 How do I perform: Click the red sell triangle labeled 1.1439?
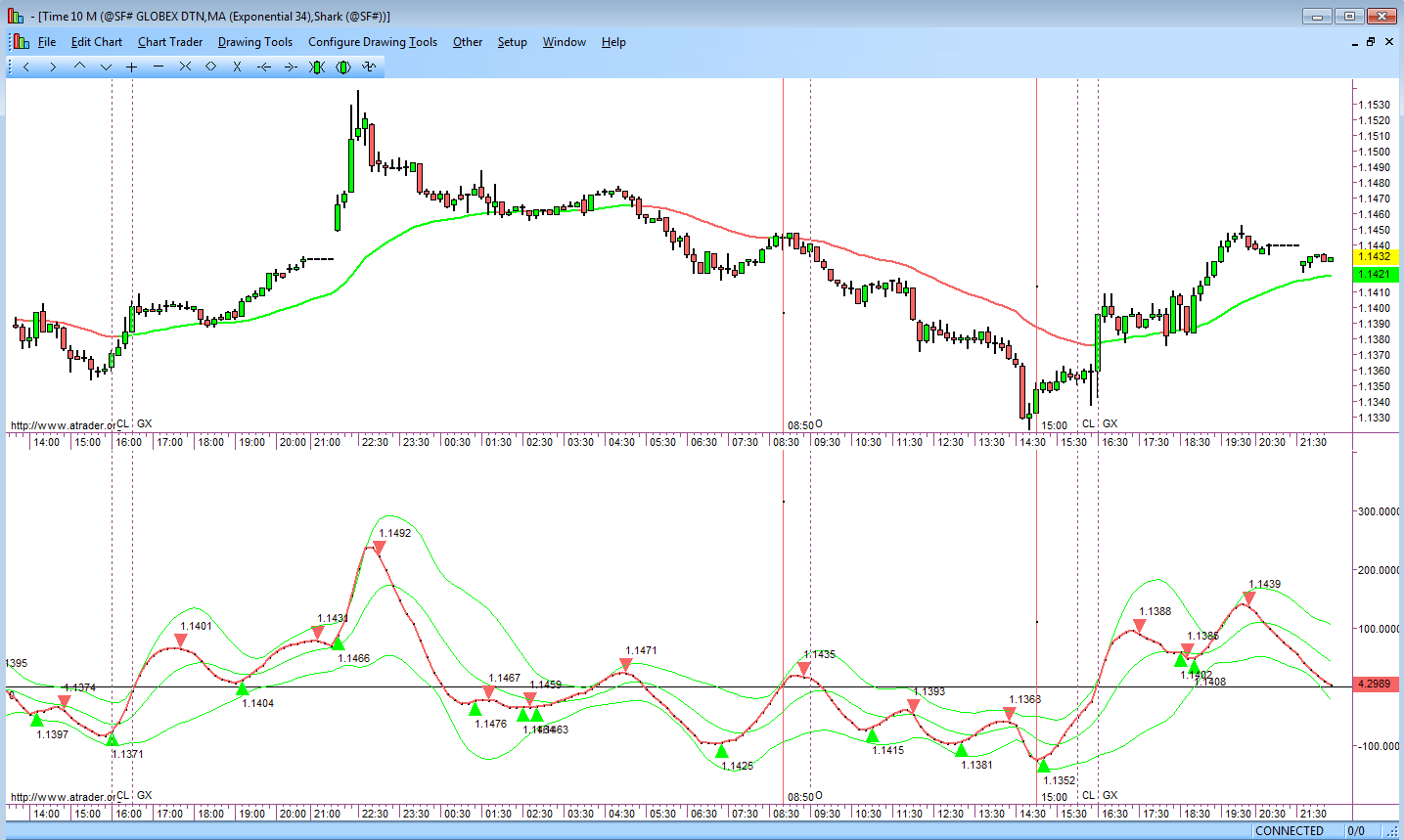click(x=1248, y=597)
